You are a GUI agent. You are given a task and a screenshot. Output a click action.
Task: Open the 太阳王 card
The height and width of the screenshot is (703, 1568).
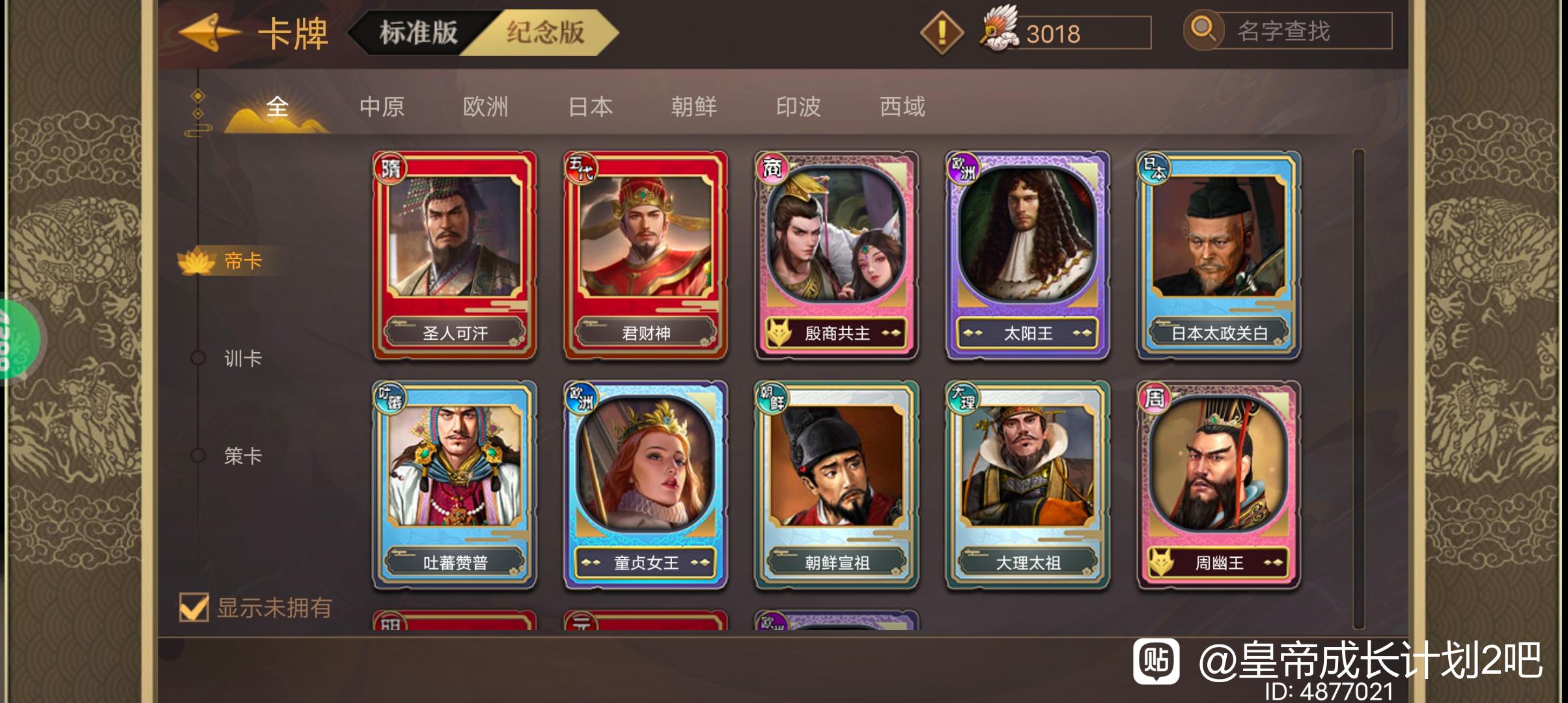click(1028, 256)
